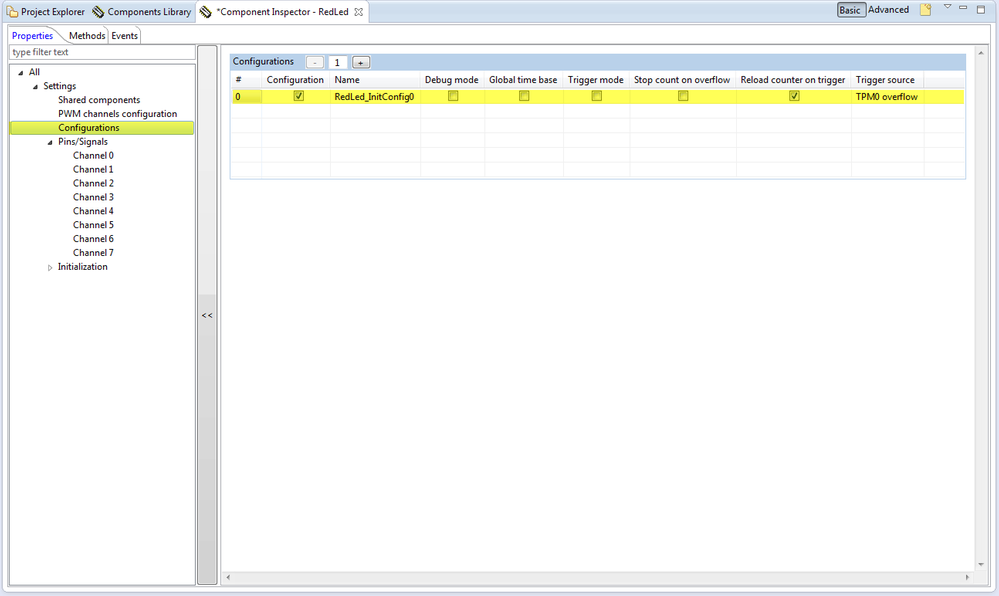Screen dimensions: 999x596
Task: Switch to the Methods tab
Action: click(x=87, y=36)
